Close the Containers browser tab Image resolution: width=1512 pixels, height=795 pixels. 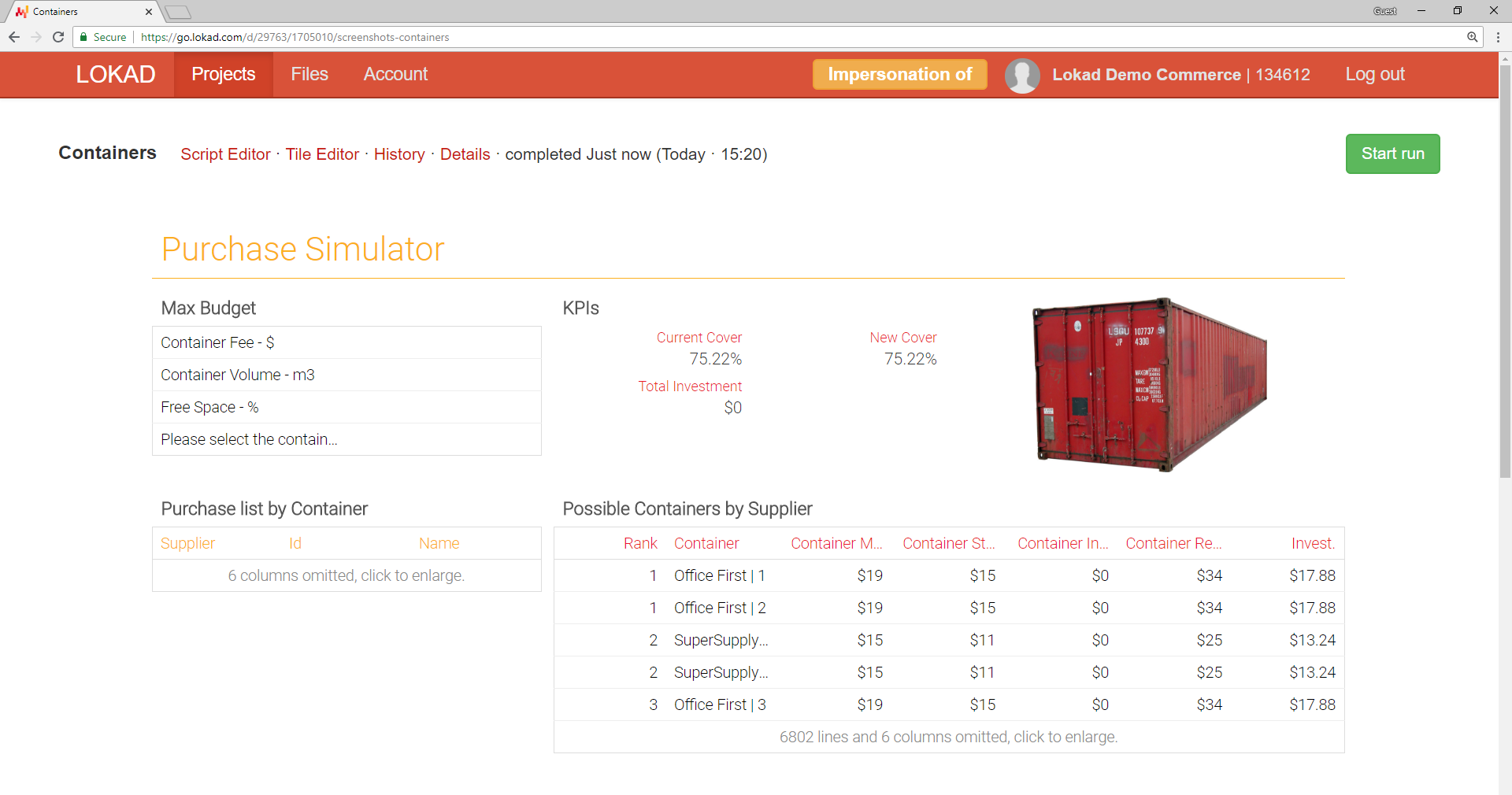(149, 12)
